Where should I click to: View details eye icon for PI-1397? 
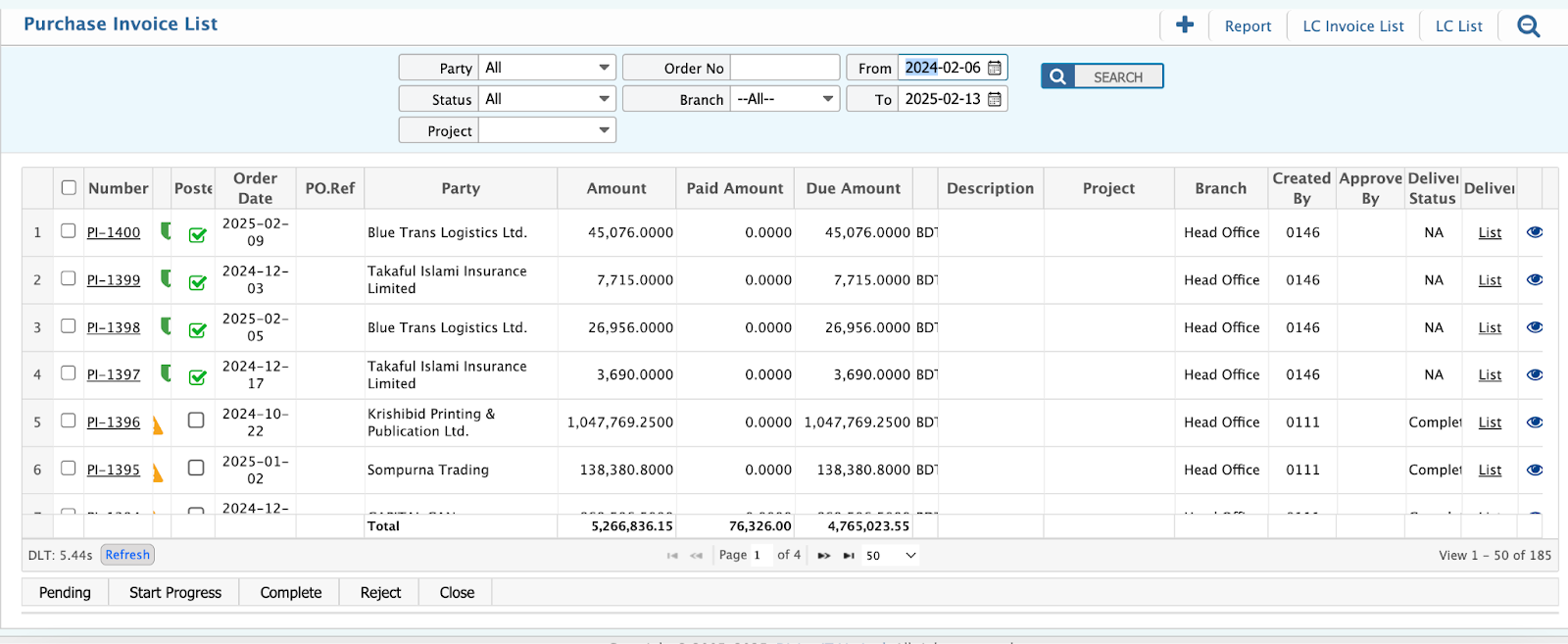pyautogui.click(x=1535, y=374)
